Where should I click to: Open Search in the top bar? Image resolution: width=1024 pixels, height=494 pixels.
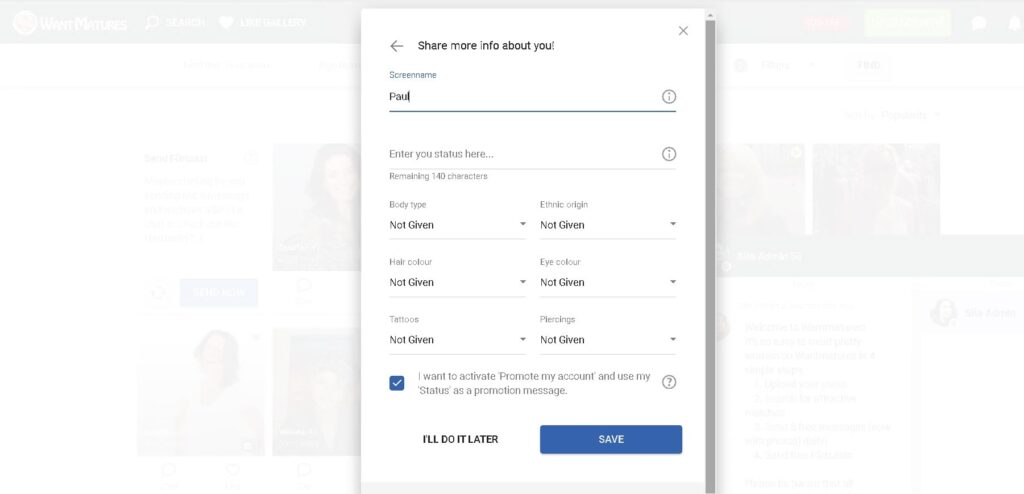click(x=175, y=22)
